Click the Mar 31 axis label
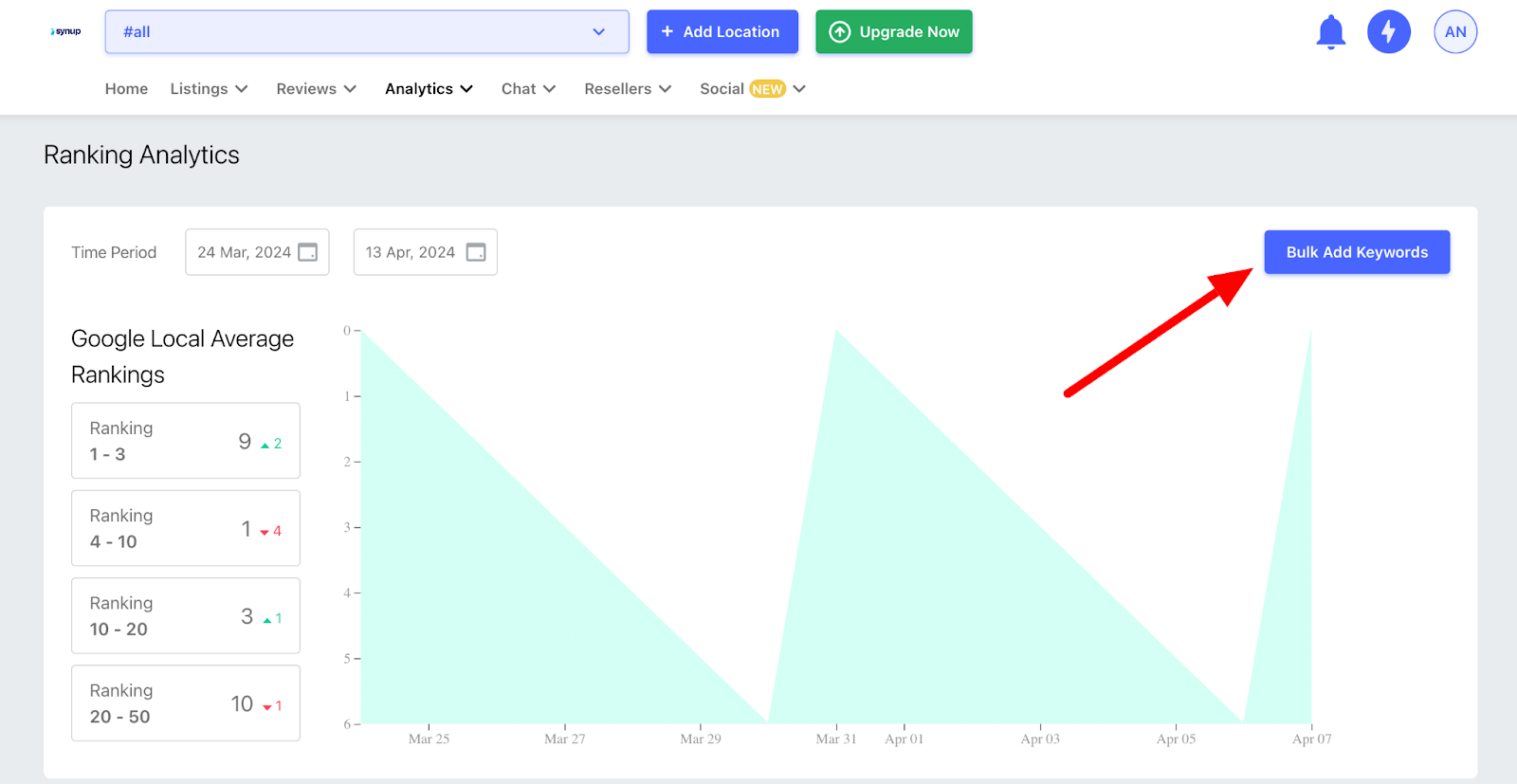 pyautogui.click(x=836, y=739)
